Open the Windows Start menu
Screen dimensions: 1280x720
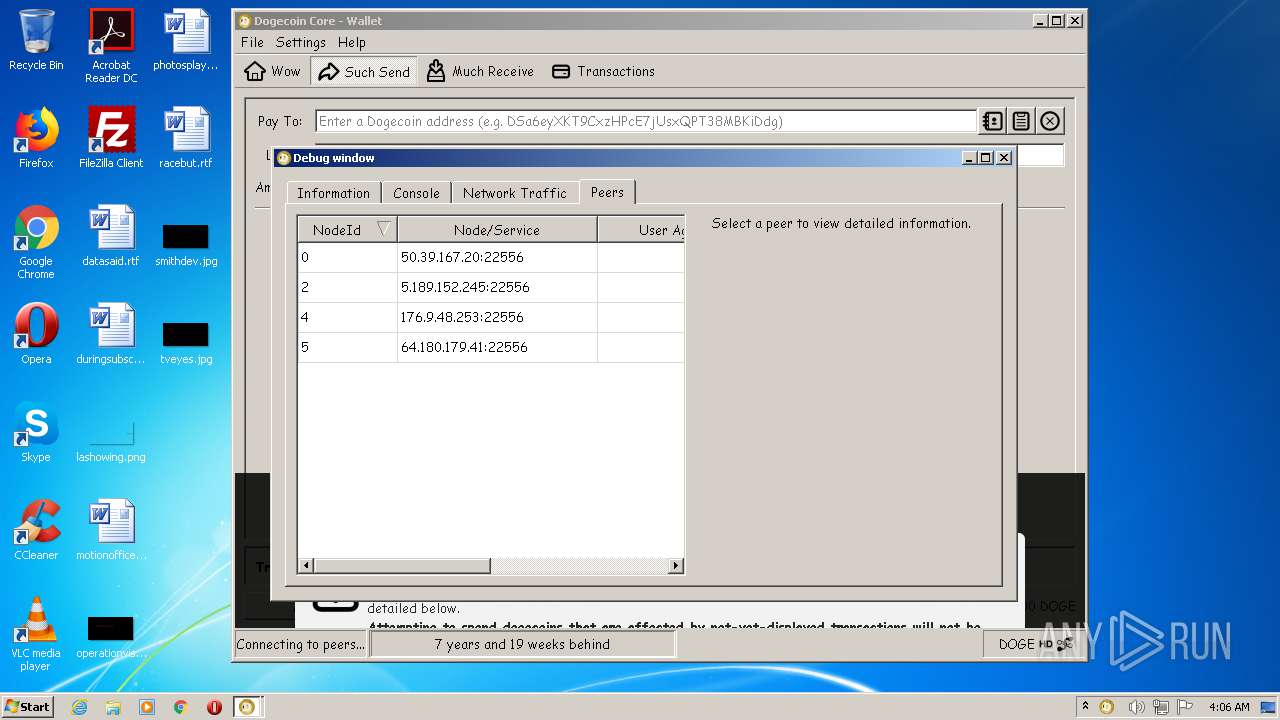[x=27, y=706]
